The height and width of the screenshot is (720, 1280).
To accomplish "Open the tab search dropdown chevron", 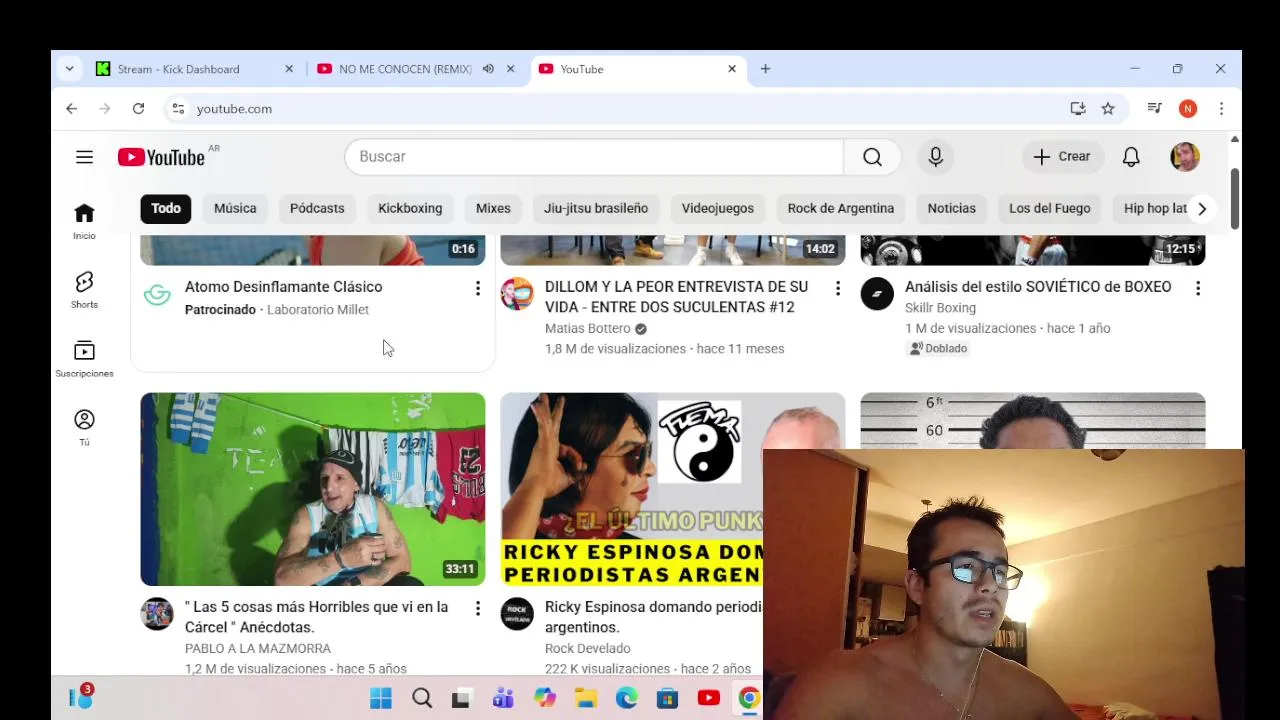I will [x=69, y=69].
